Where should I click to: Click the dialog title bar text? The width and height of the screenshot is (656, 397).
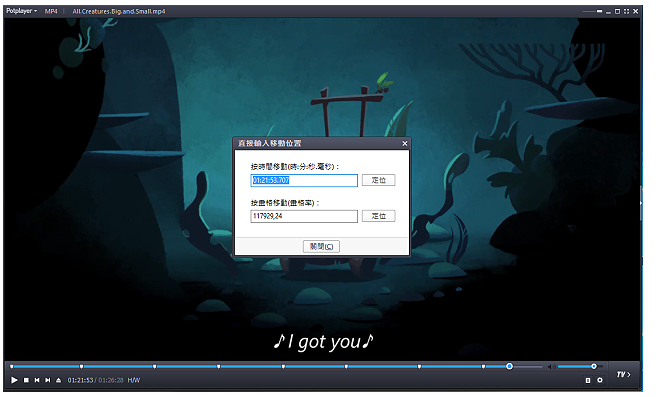point(269,143)
